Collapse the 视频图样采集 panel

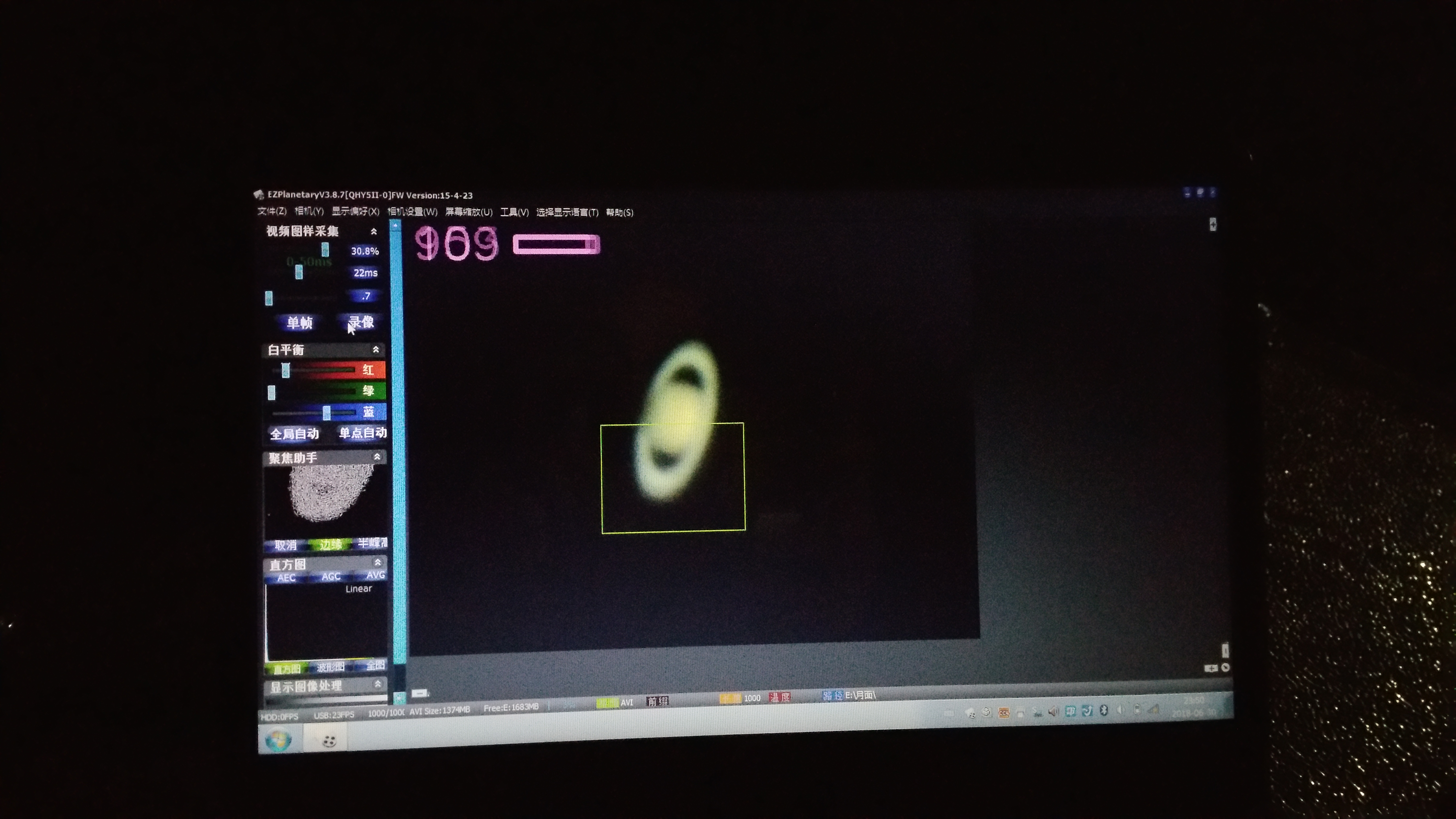[374, 232]
